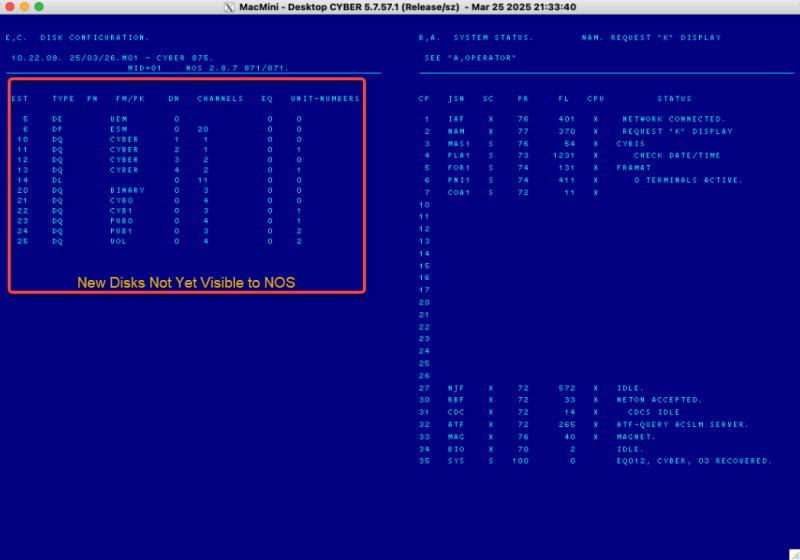The height and width of the screenshot is (560, 800).
Task: Click CYBER in the EST 10 row
Action: coord(124,139)
